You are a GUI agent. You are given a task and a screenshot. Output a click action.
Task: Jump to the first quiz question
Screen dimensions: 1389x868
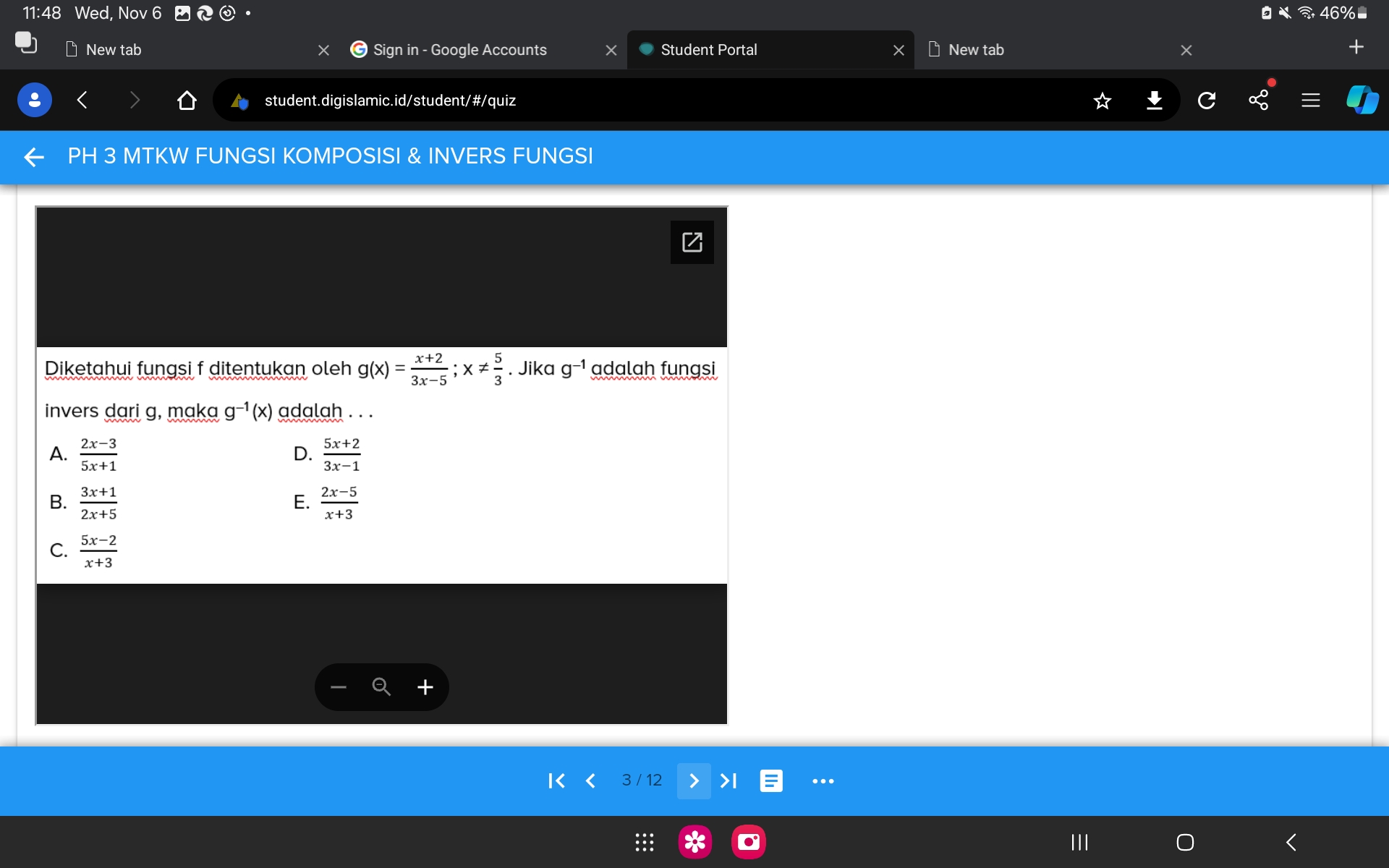pos(556,781)
